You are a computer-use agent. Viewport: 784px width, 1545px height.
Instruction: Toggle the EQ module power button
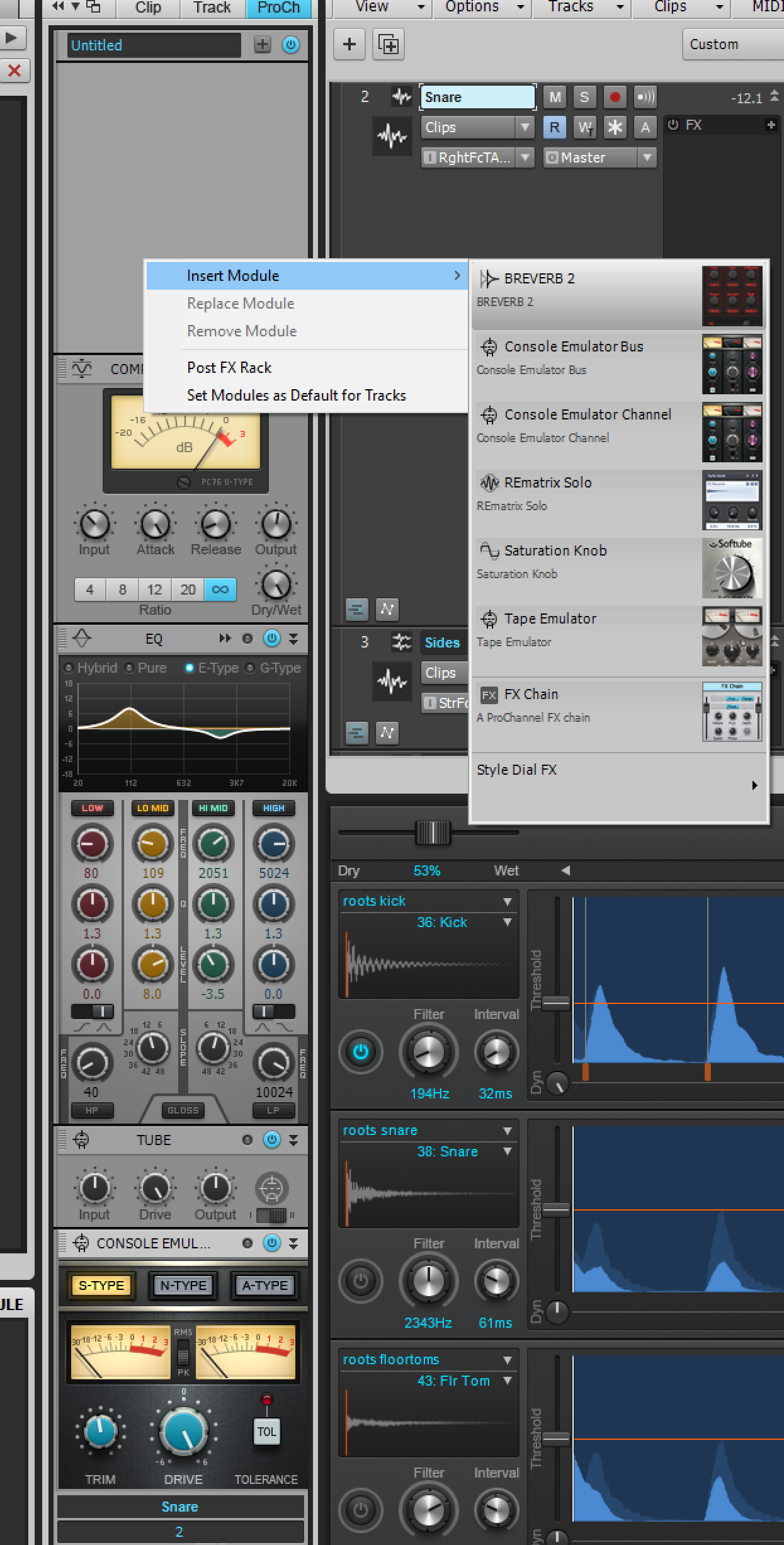pyautogui.click(x=272, y=638)
